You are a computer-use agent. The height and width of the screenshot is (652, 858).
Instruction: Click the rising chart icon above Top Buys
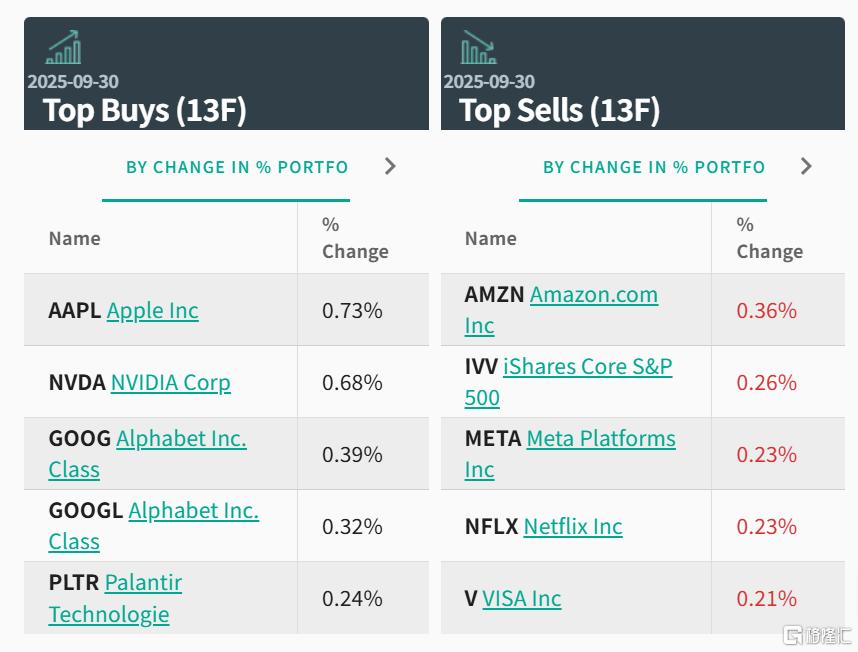(63, 47)
